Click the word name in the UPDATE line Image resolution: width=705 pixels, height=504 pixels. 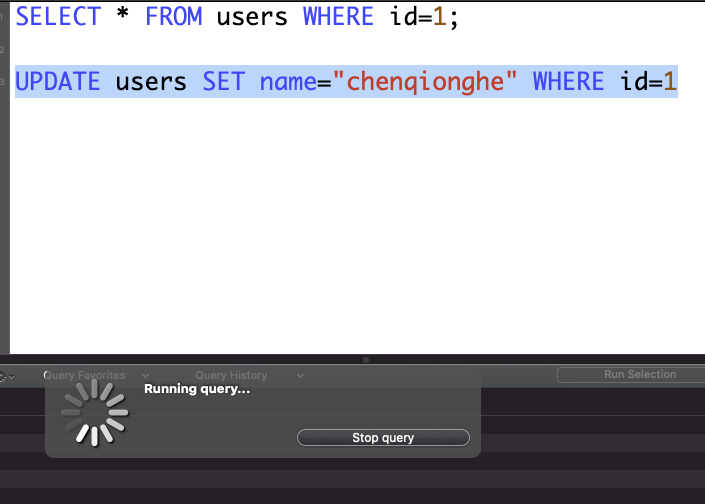pos(288,82)
